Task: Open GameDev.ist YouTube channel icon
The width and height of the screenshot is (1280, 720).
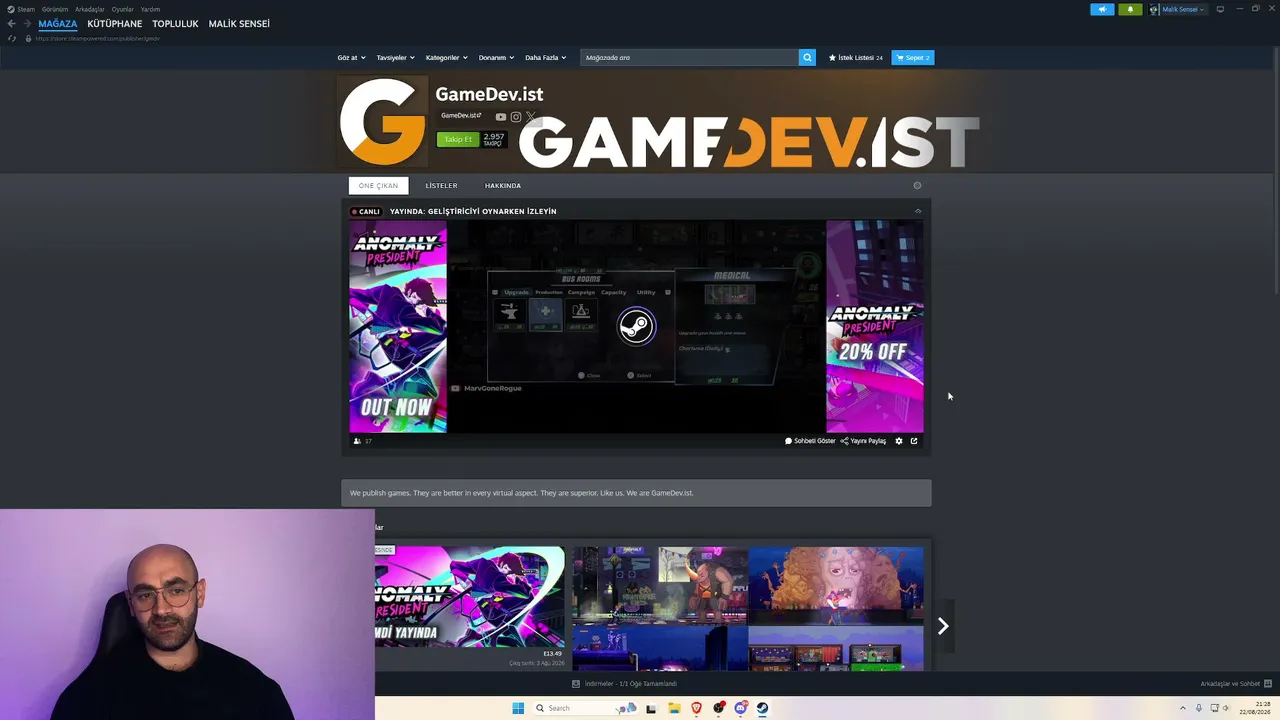Action: 501,117
